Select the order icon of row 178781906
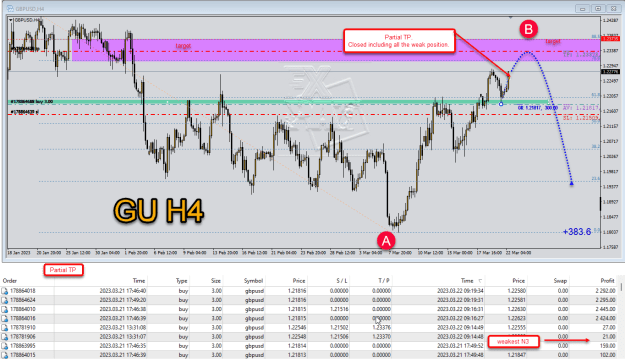Screen dimensions: 625x361 (x=5, y=337)
